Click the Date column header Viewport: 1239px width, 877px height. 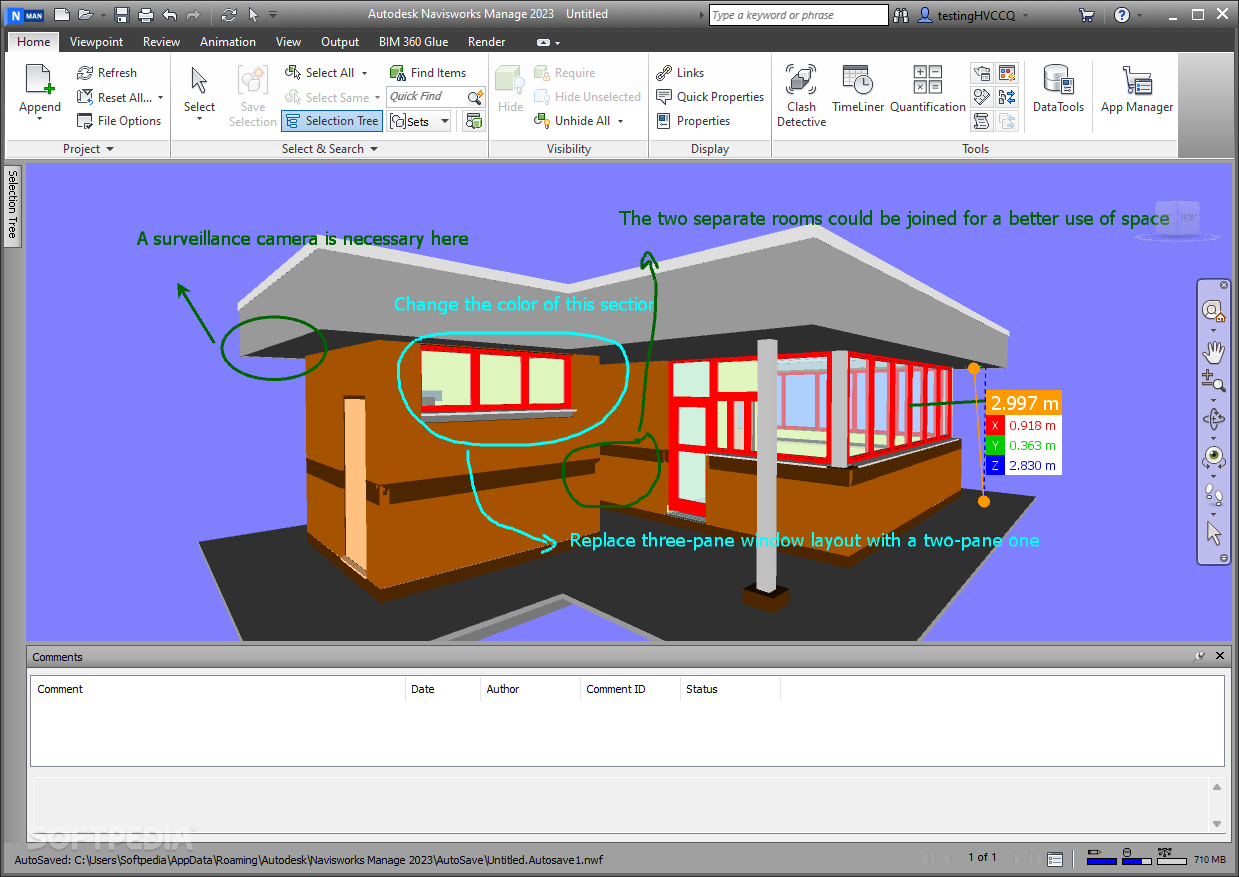pyautogui.click(x=443, y=689)
